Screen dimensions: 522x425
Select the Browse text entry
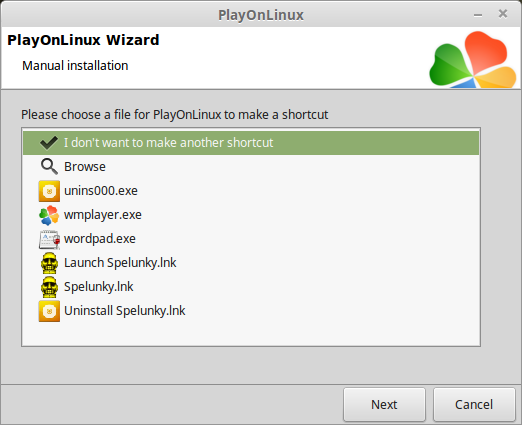(85, 167)
